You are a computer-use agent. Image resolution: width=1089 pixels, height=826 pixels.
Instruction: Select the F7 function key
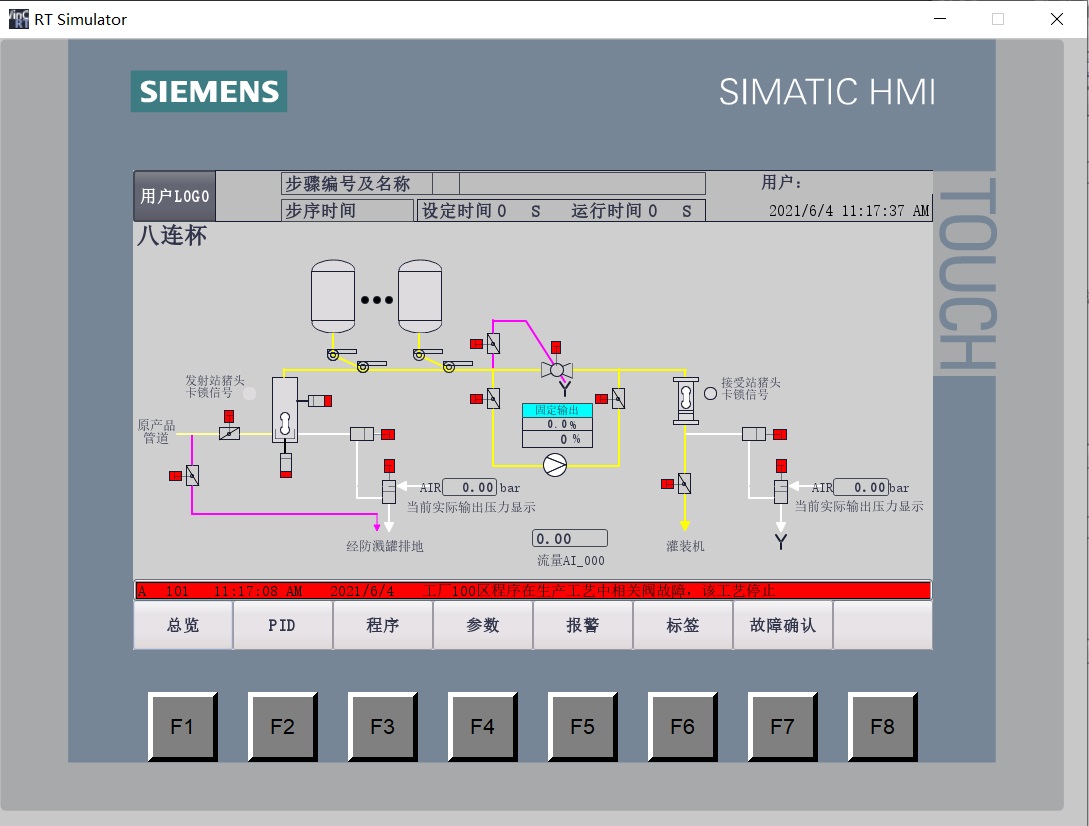(783, 727)
